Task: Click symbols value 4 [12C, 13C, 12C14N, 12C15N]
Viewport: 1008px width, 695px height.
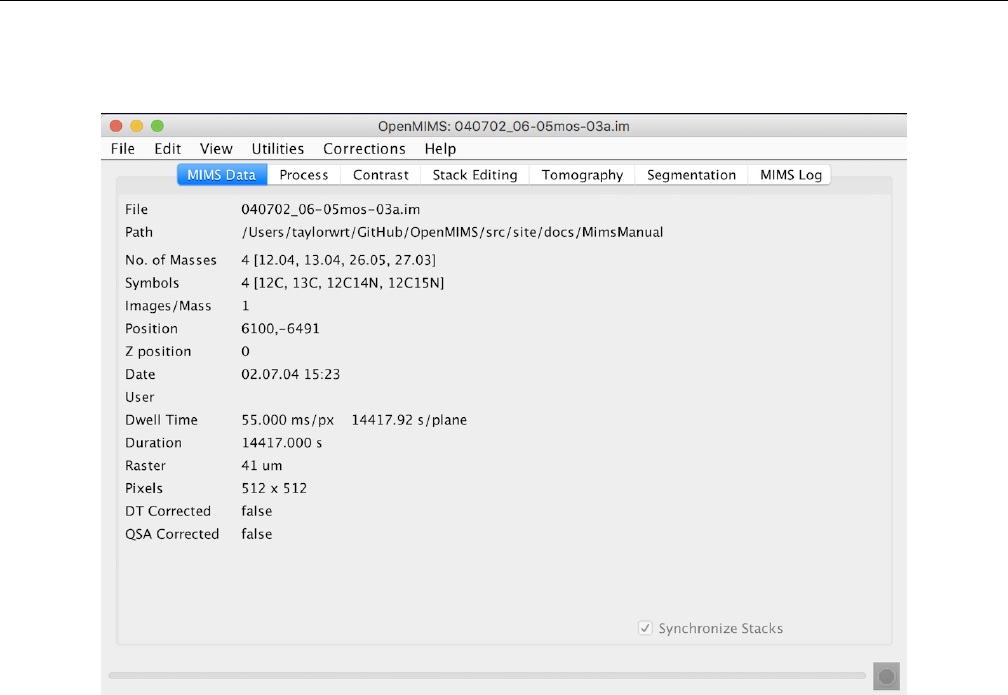Action: (343, 283)
